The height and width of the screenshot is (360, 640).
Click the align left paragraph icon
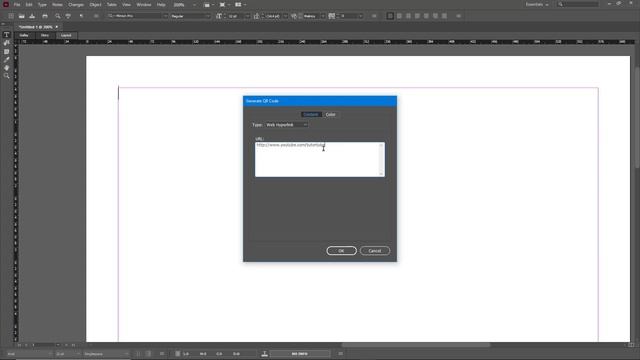click(x=390, y=16)
